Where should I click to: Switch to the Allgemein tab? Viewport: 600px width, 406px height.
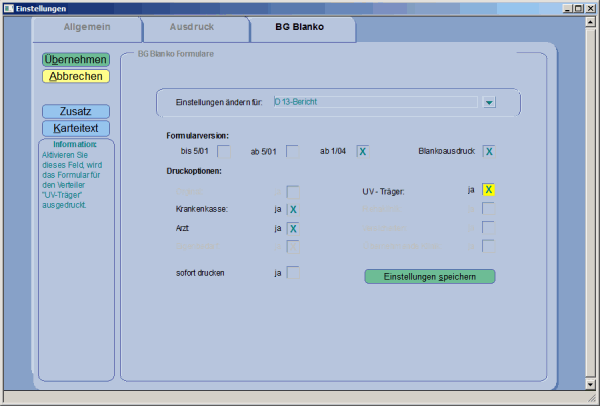87,29
